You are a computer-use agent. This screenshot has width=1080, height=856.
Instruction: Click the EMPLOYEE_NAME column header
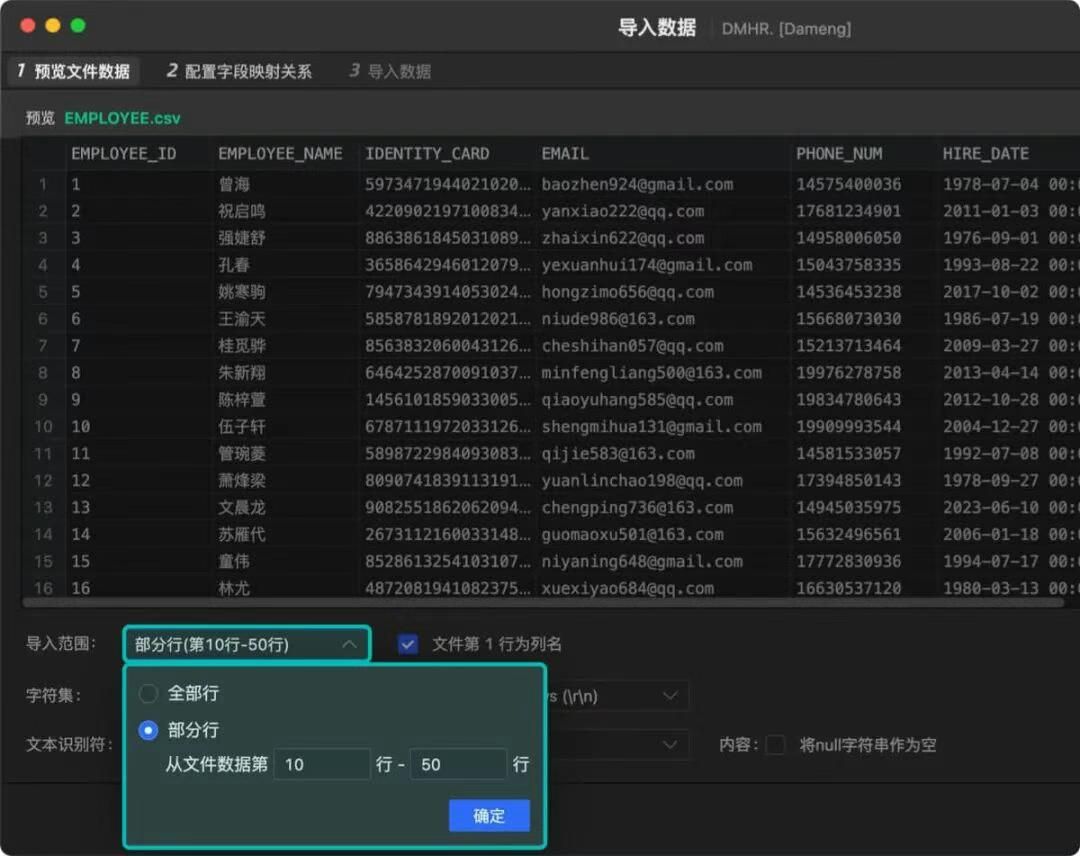pos(280,154)
